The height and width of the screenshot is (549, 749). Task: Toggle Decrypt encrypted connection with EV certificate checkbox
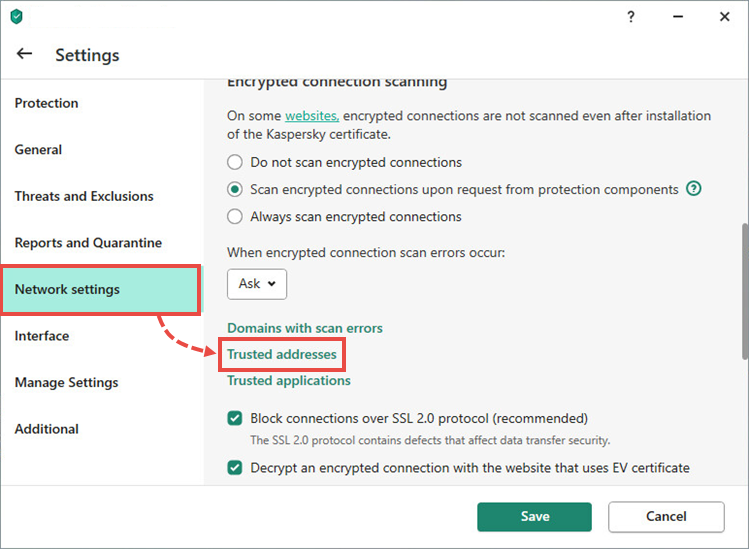pyautogui.click(x=235, y=467)
